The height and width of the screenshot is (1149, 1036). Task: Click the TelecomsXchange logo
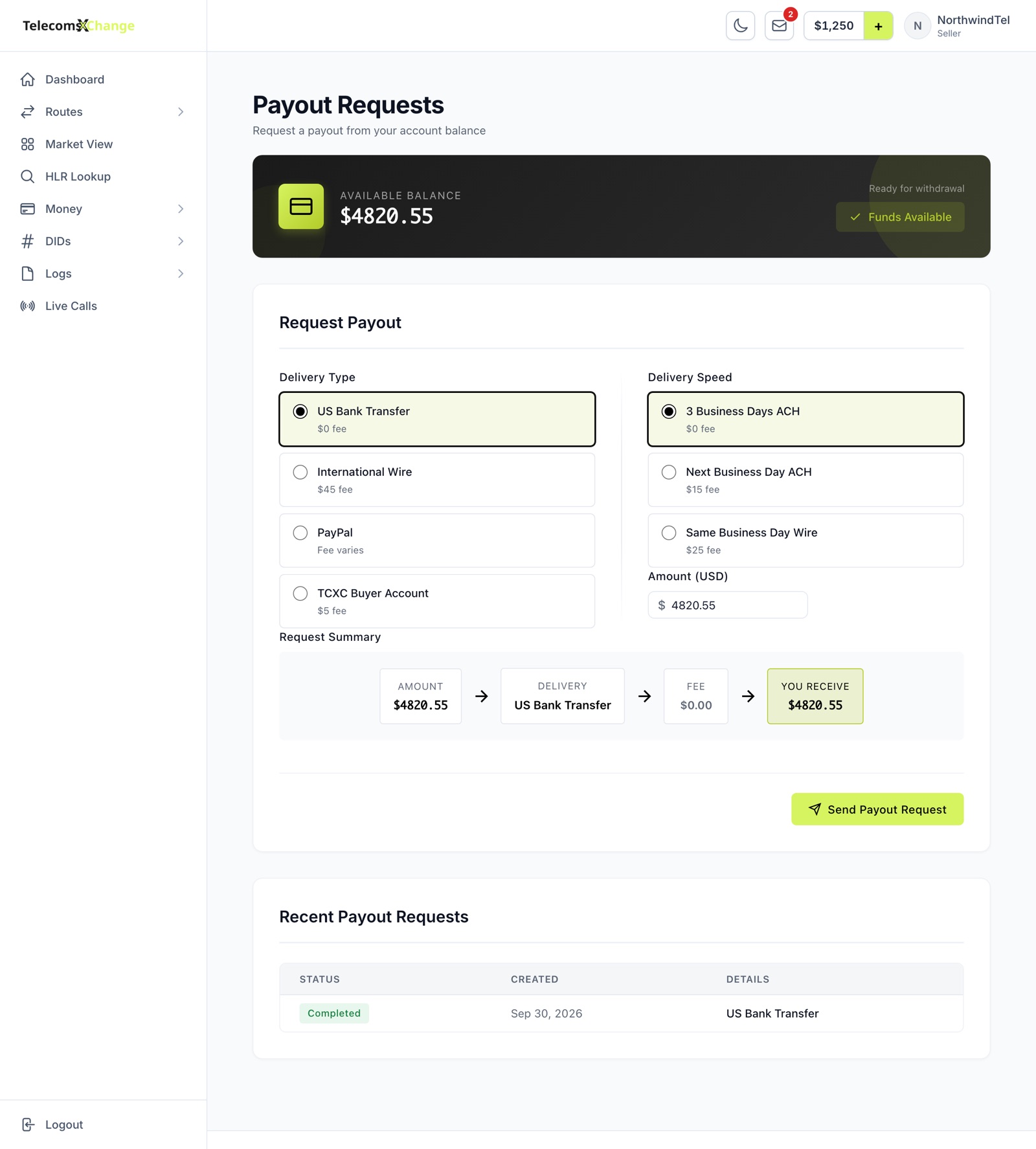pos(78,26)
